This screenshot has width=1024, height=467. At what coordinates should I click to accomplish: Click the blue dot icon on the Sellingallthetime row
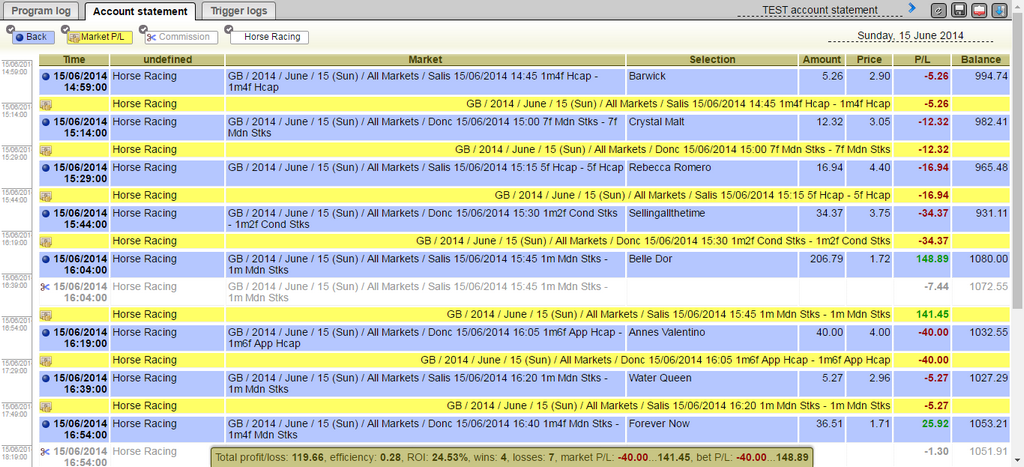click(45, 214)
